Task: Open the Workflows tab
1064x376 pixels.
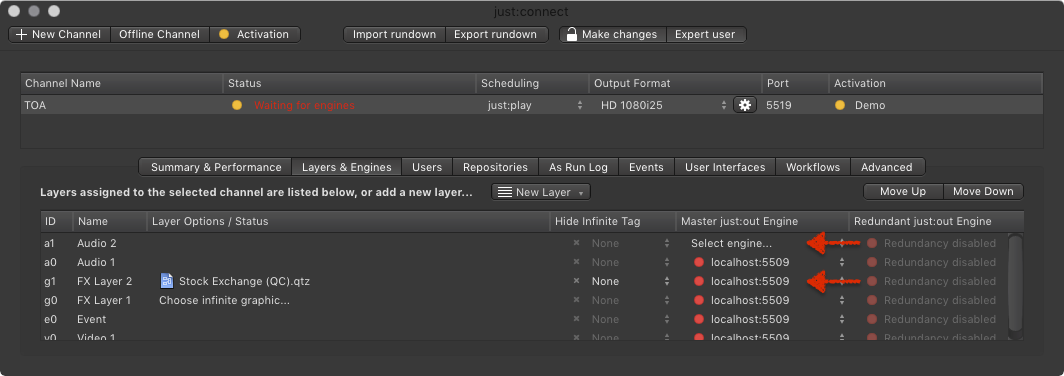Action: coord(813,167)
